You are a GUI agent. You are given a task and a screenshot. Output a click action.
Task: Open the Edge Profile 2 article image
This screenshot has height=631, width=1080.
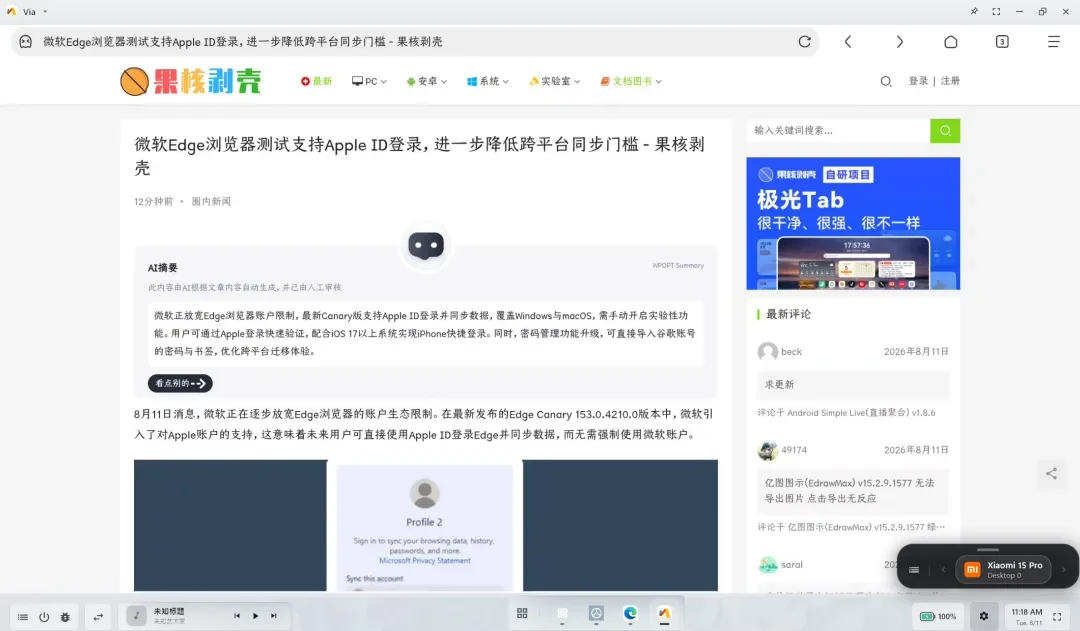click(x=426, y=526)
